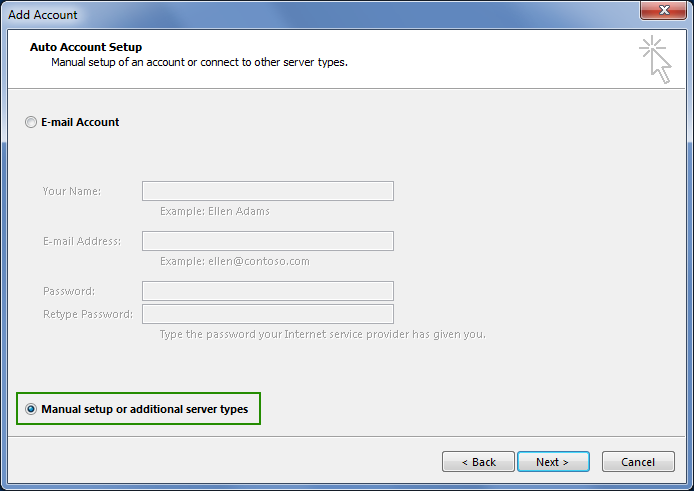Click the Add Account title bar text
Viewport: 694px width, 491px height.
tap(42, 15)
